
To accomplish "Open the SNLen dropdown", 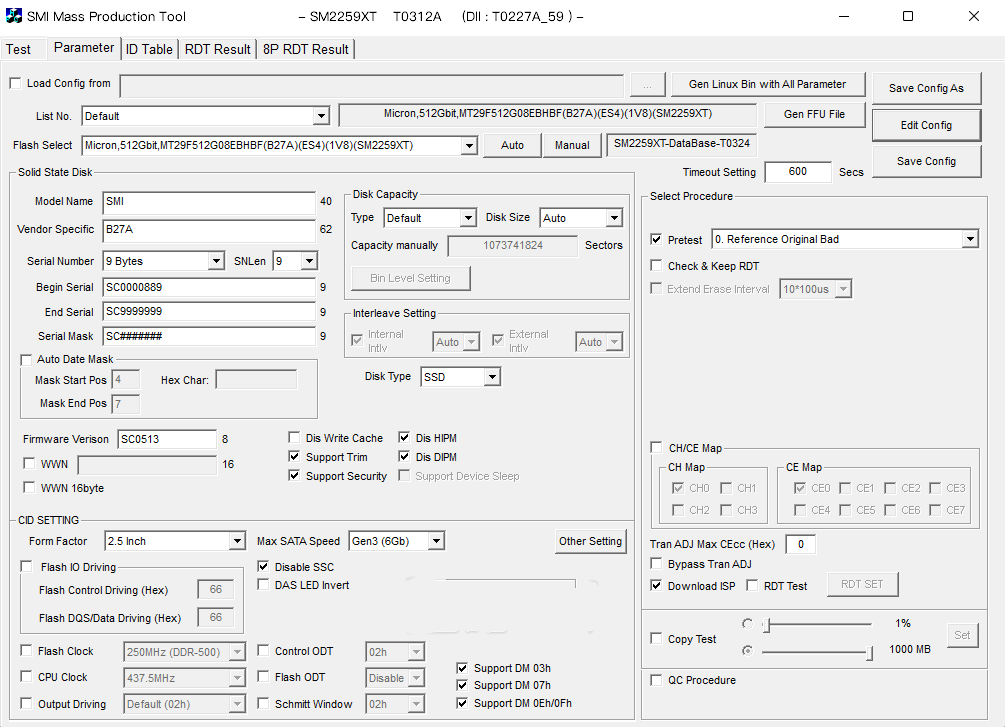I will (x=309, y=261).
